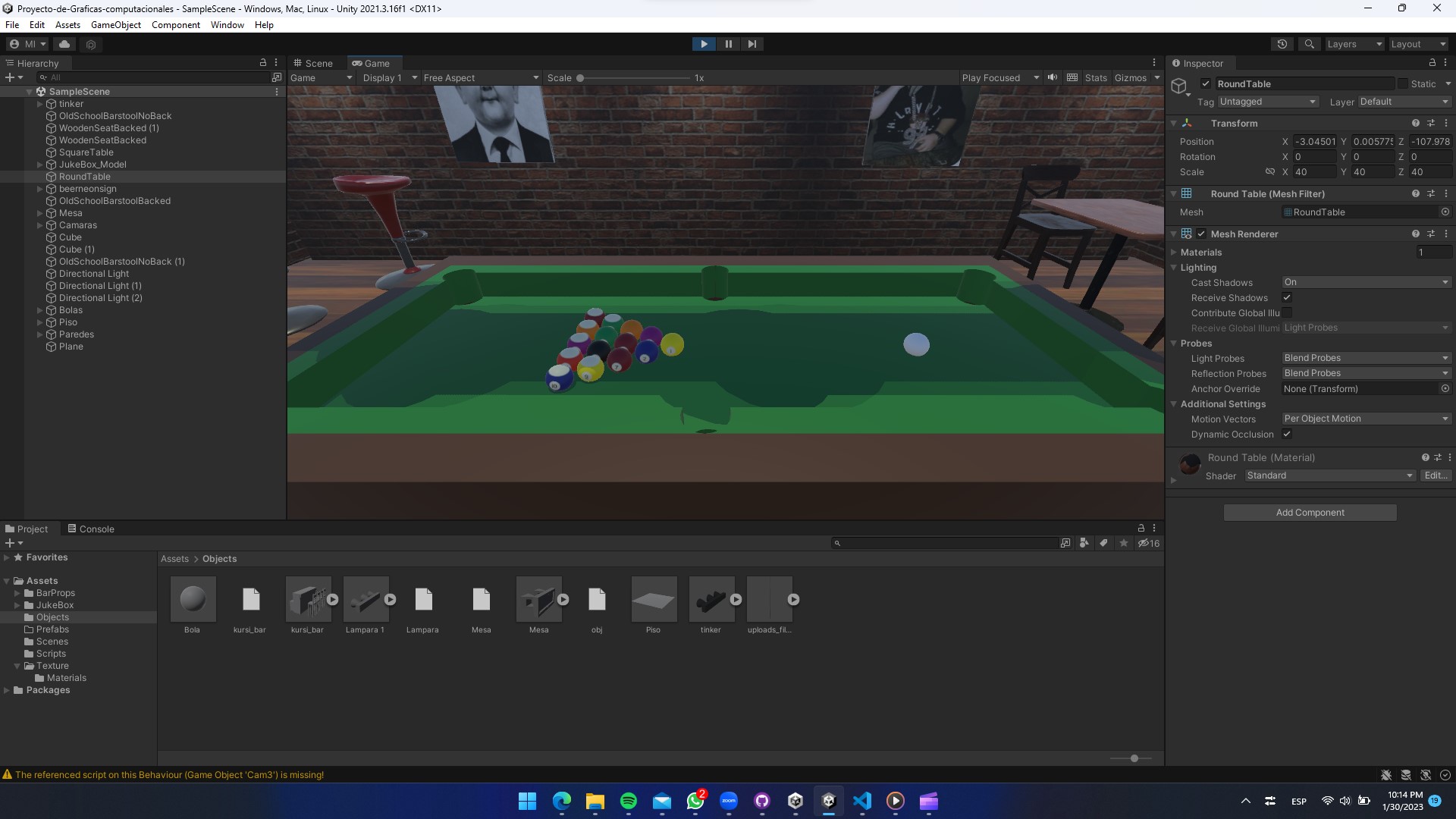Click the Add Component button
The width and height of the screenshot is (1456, 819).
pyautogui.click(x=1310, y=513)
